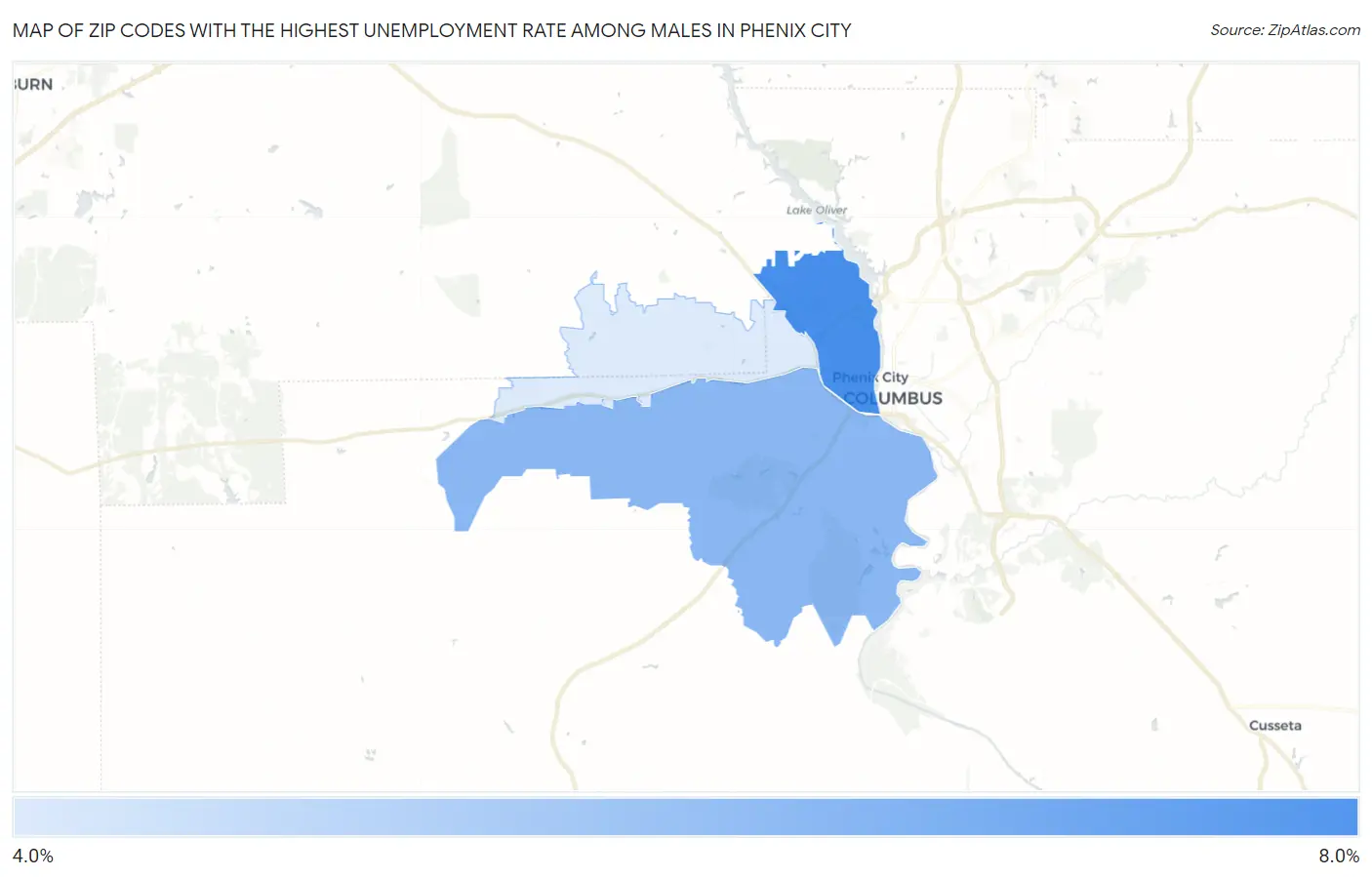Screen dimensions: 1372x877
Task: Click the COLUMBUS map label
Action: tap(893, 398)
